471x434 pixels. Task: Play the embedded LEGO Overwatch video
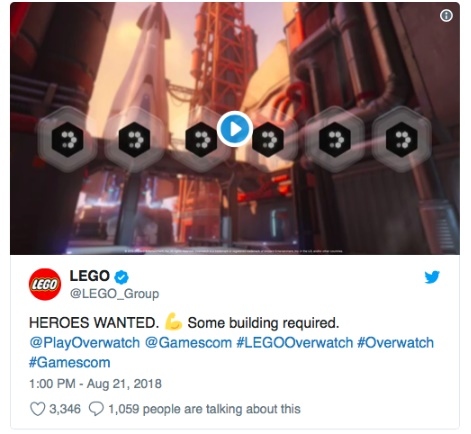235,129
